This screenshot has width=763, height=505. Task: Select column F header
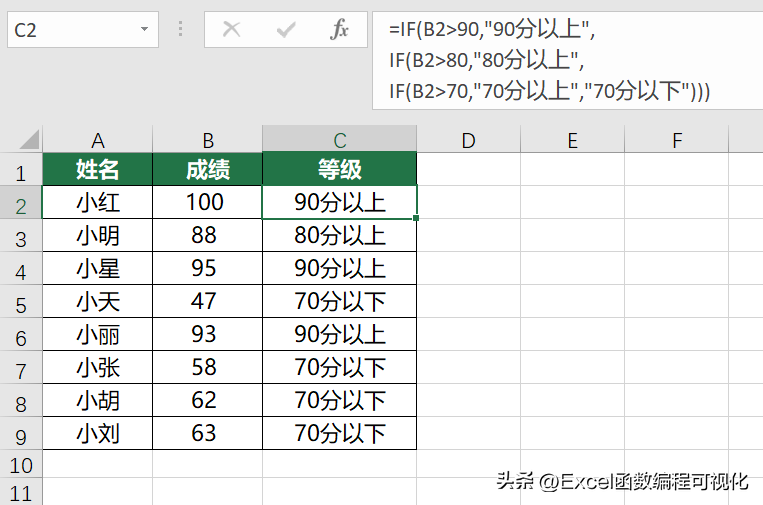click(677, 140)
